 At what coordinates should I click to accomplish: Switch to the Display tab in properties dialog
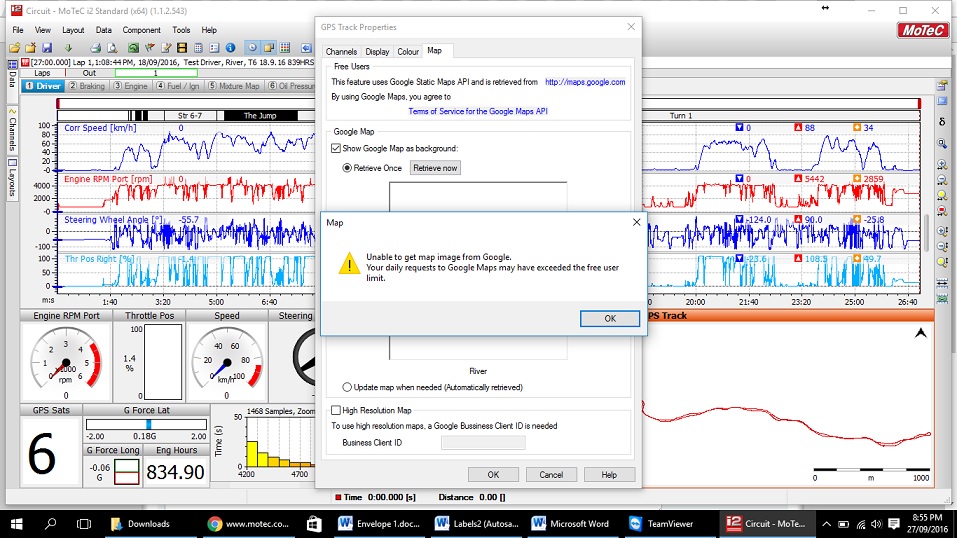377,52
